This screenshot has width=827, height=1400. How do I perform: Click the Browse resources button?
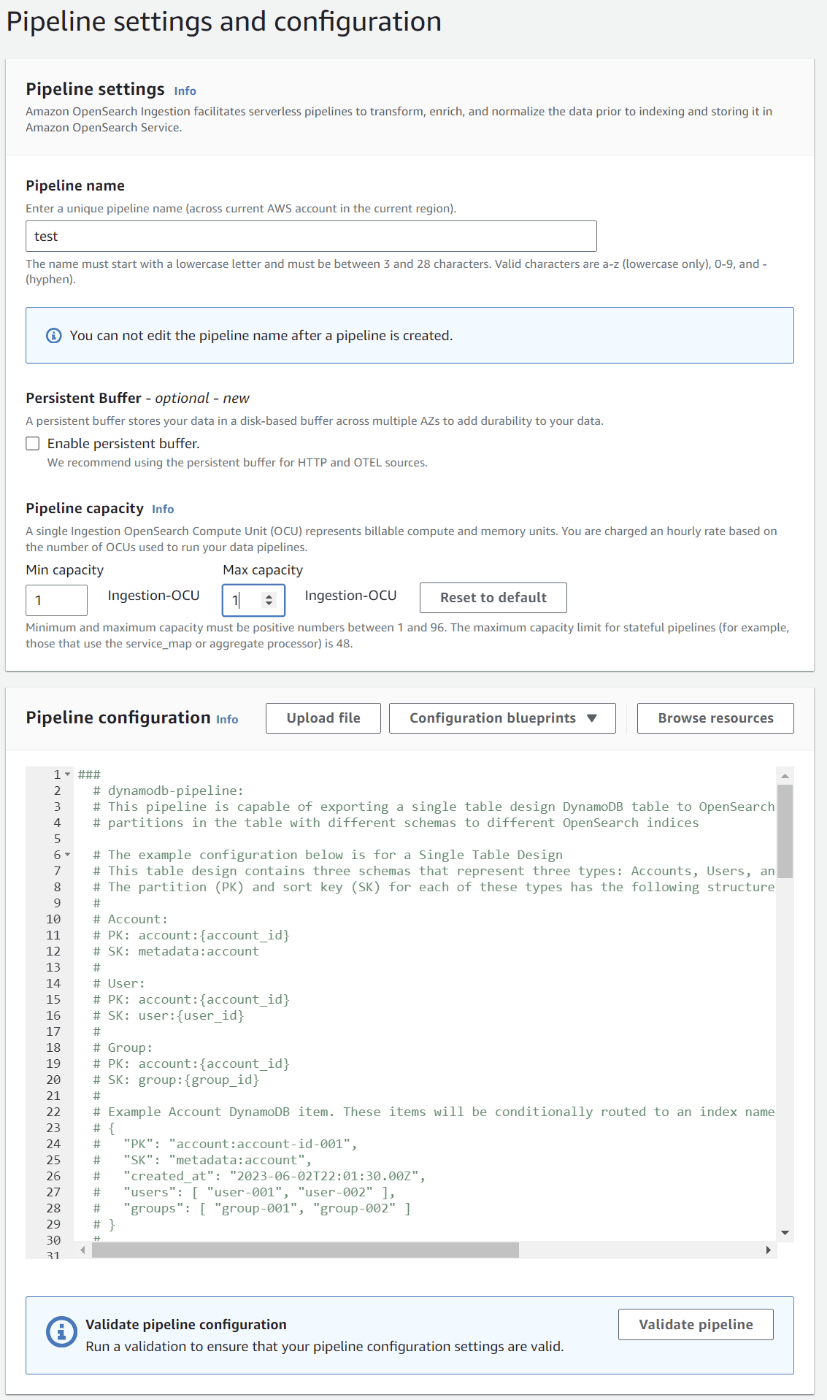coord(715,718)
